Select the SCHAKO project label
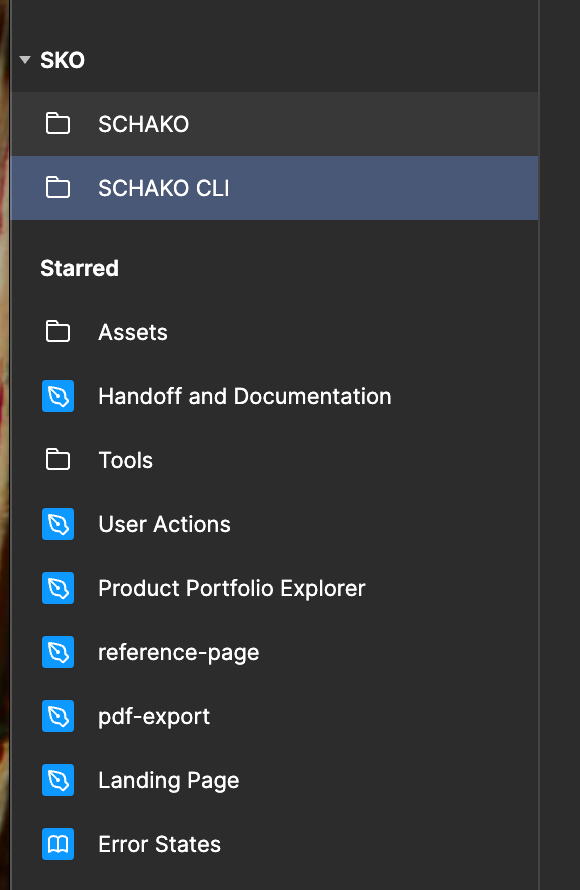 tap(144, 124)
